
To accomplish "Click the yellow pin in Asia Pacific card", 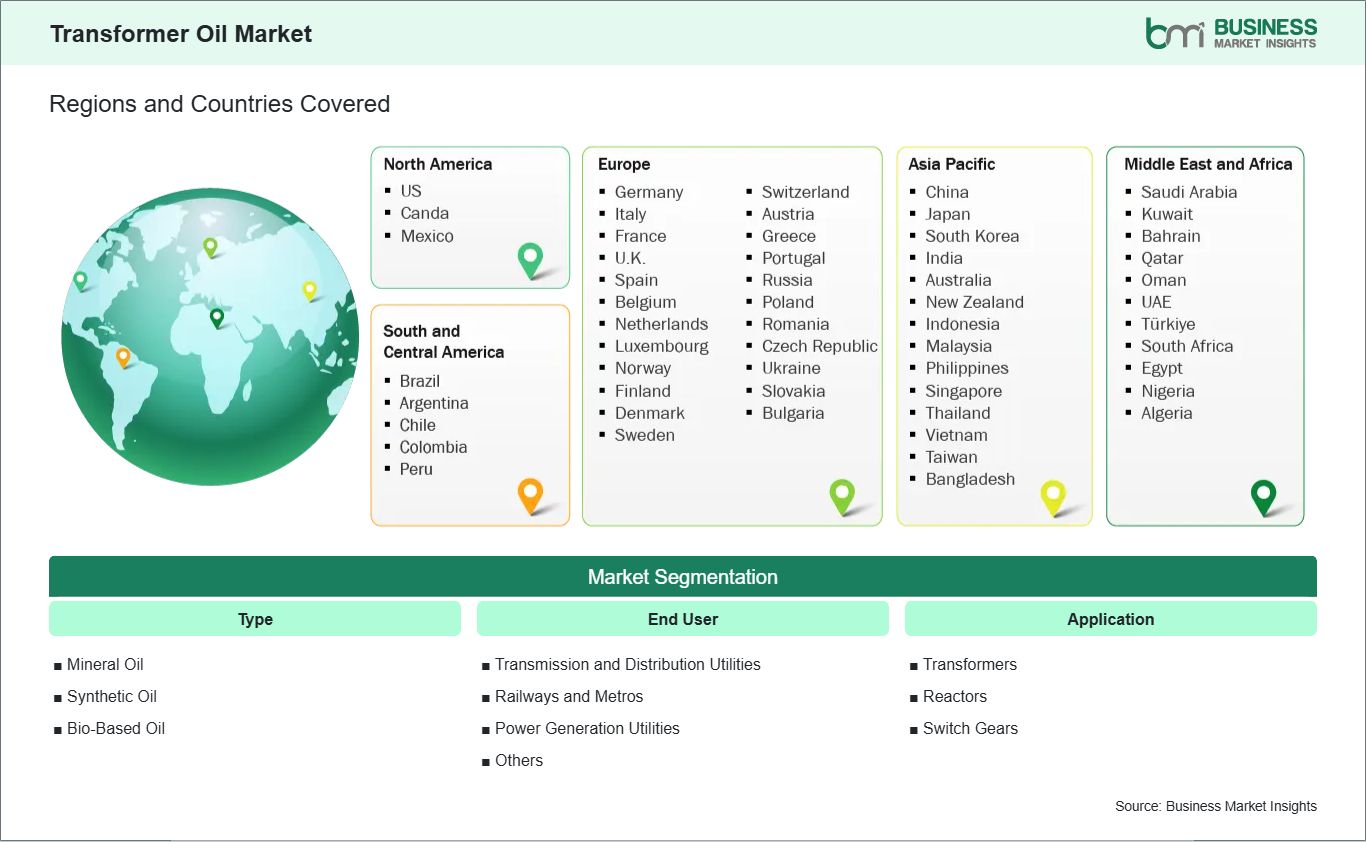I will (x=1053, y=496).
